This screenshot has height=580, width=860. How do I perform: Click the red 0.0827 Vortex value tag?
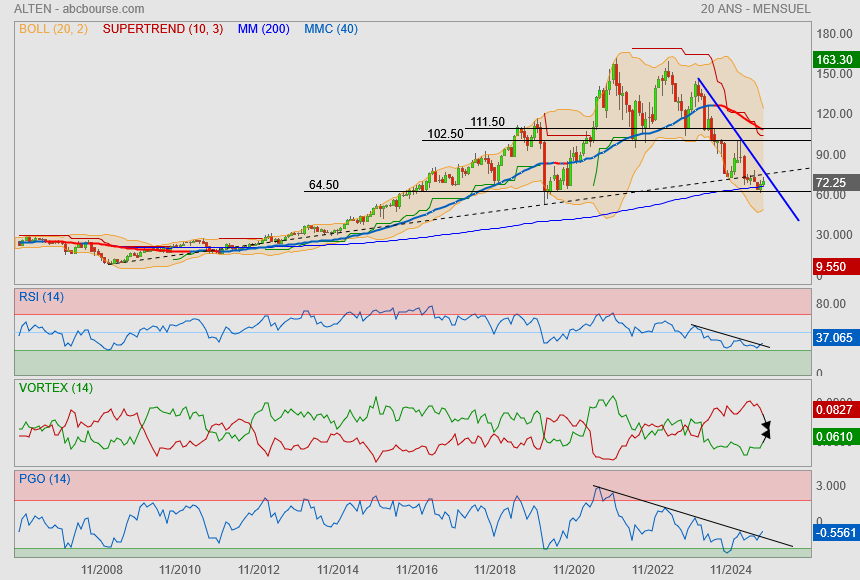pos(834,410)
